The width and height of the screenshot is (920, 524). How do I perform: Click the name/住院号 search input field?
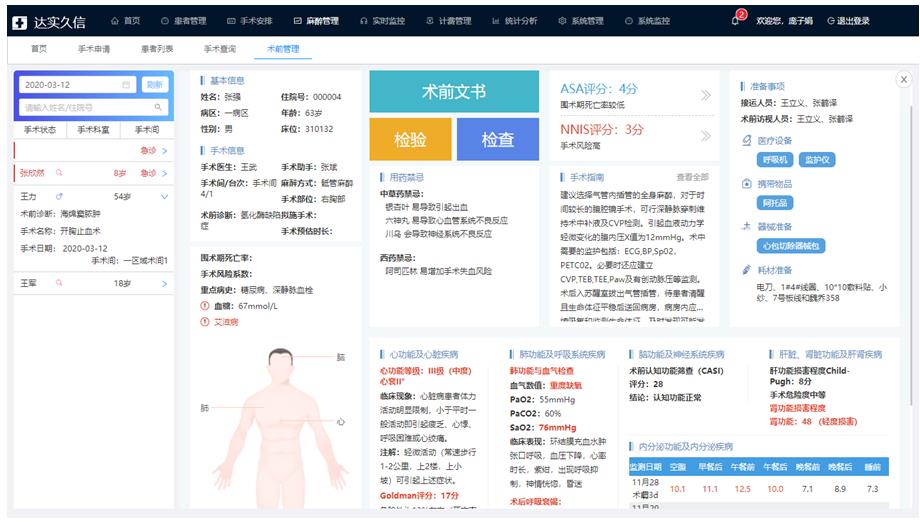[85, 107]
